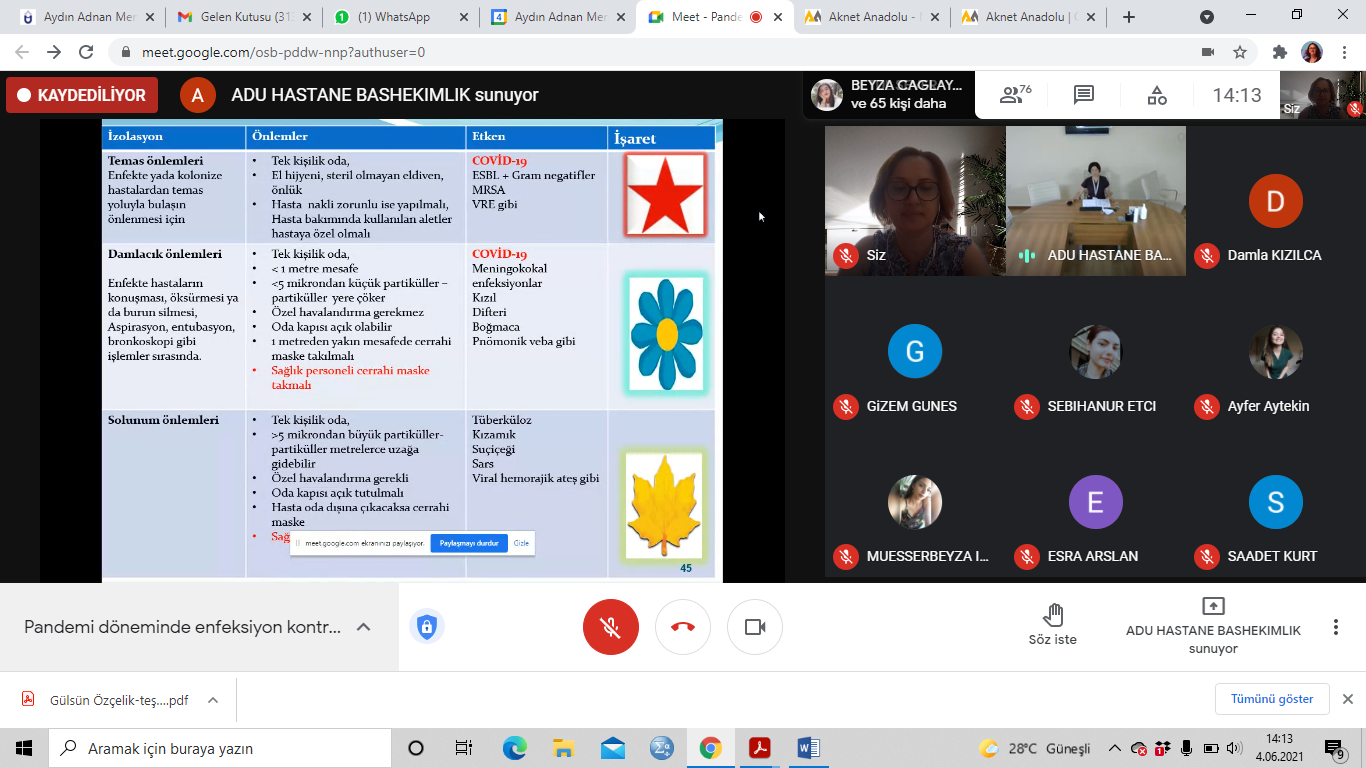Viewport: 1366px width, 768px height.
Task: Switch to the WhatsApp tab
Action: point(400,17)
